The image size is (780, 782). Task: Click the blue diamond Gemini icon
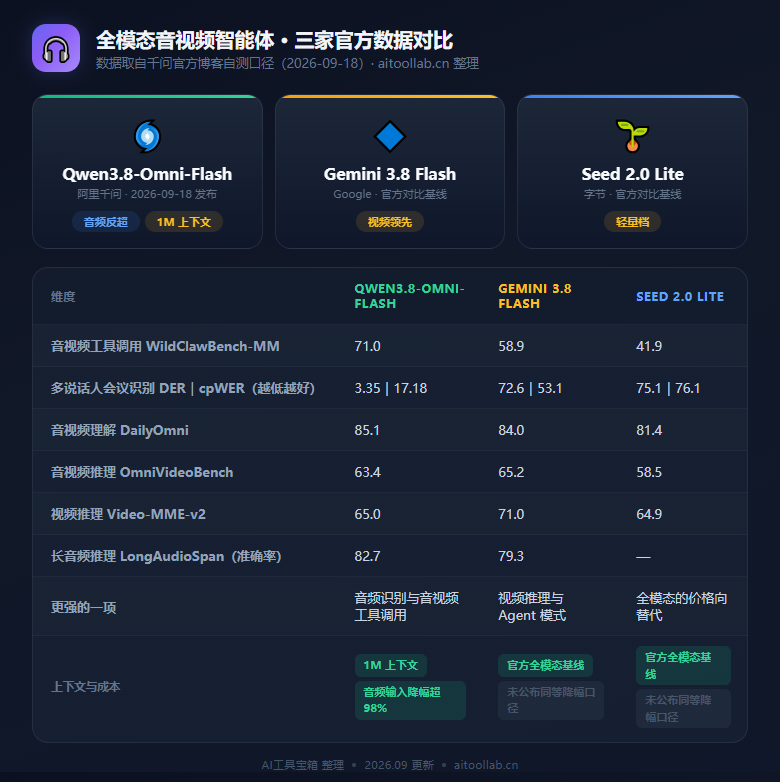coord(390,136)
